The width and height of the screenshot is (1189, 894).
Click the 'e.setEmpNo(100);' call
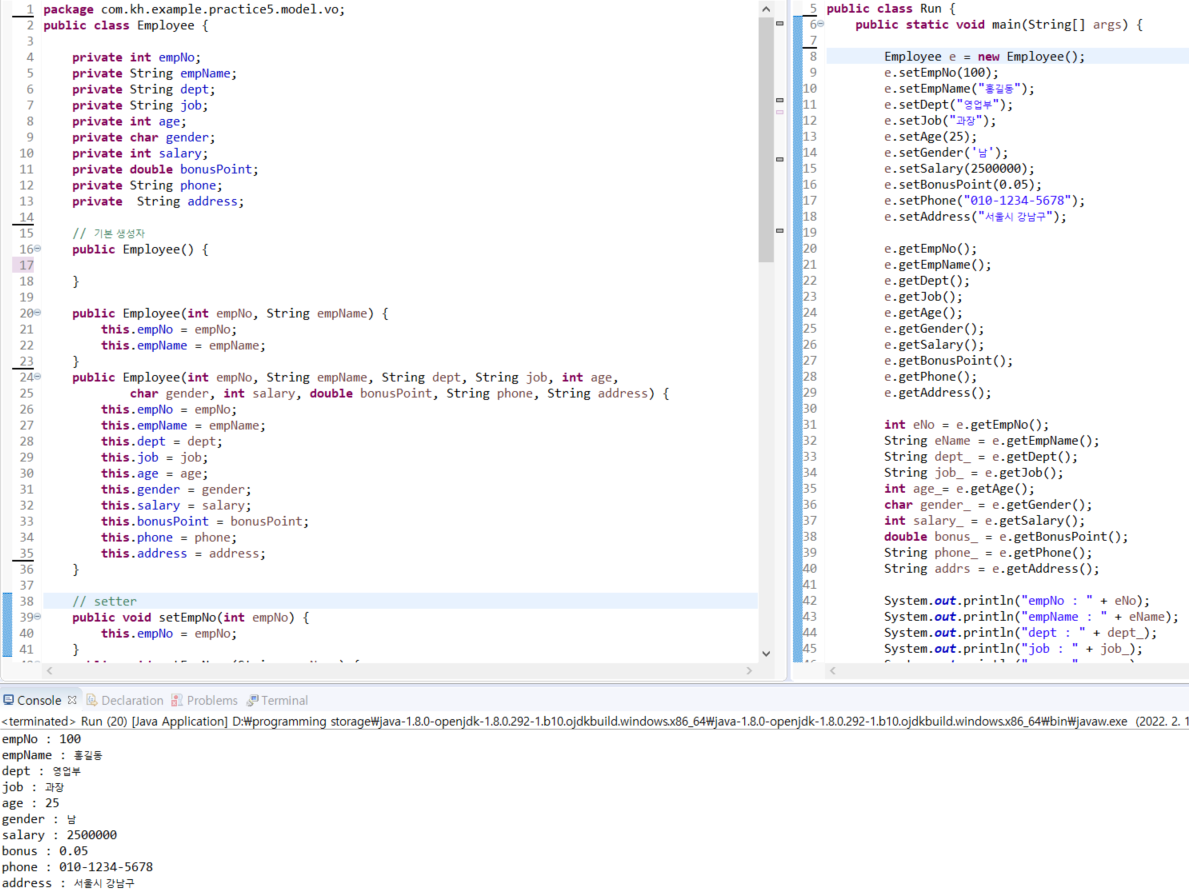[x=941, y=73]
